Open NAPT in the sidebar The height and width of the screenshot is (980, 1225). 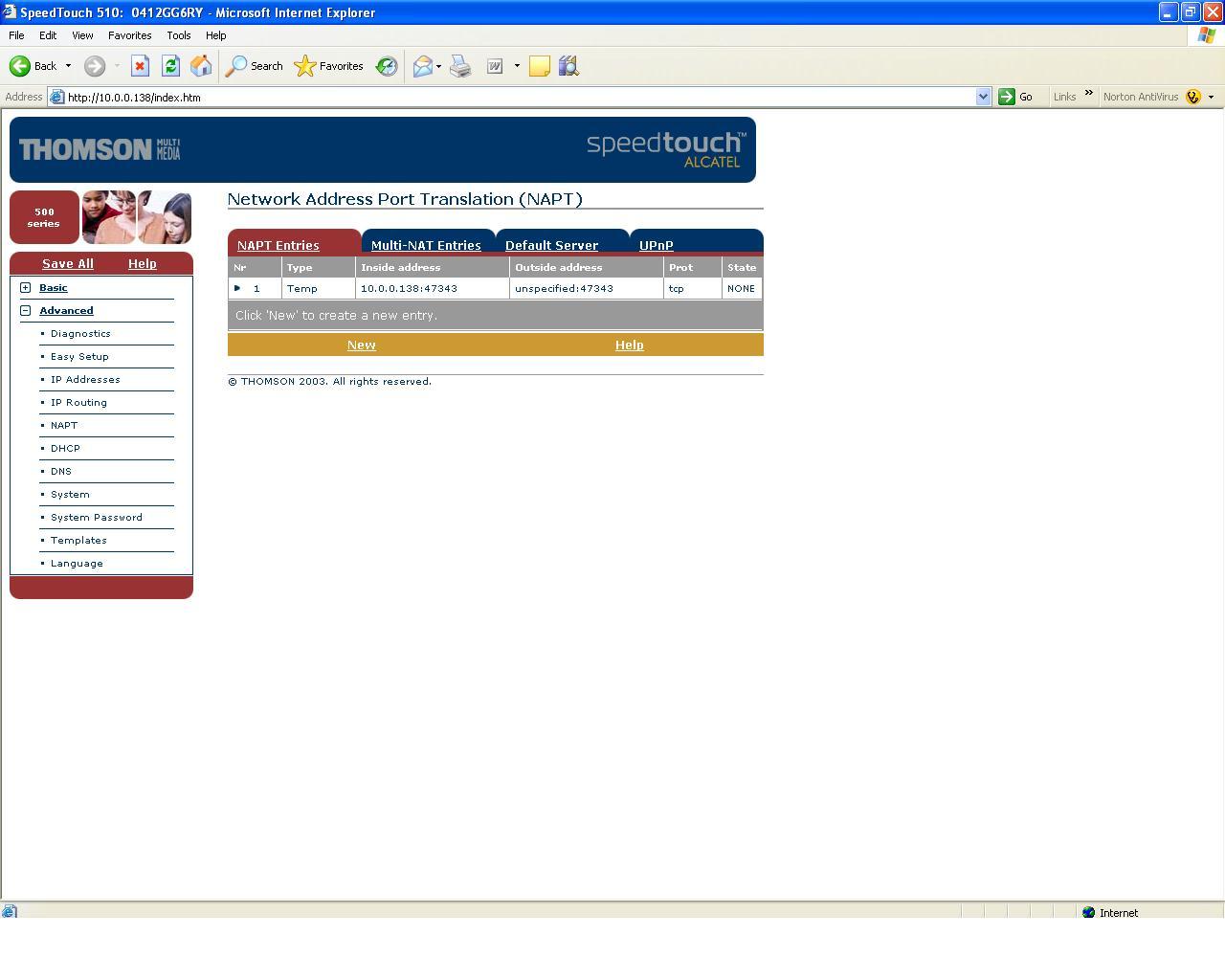click(64, 425)
